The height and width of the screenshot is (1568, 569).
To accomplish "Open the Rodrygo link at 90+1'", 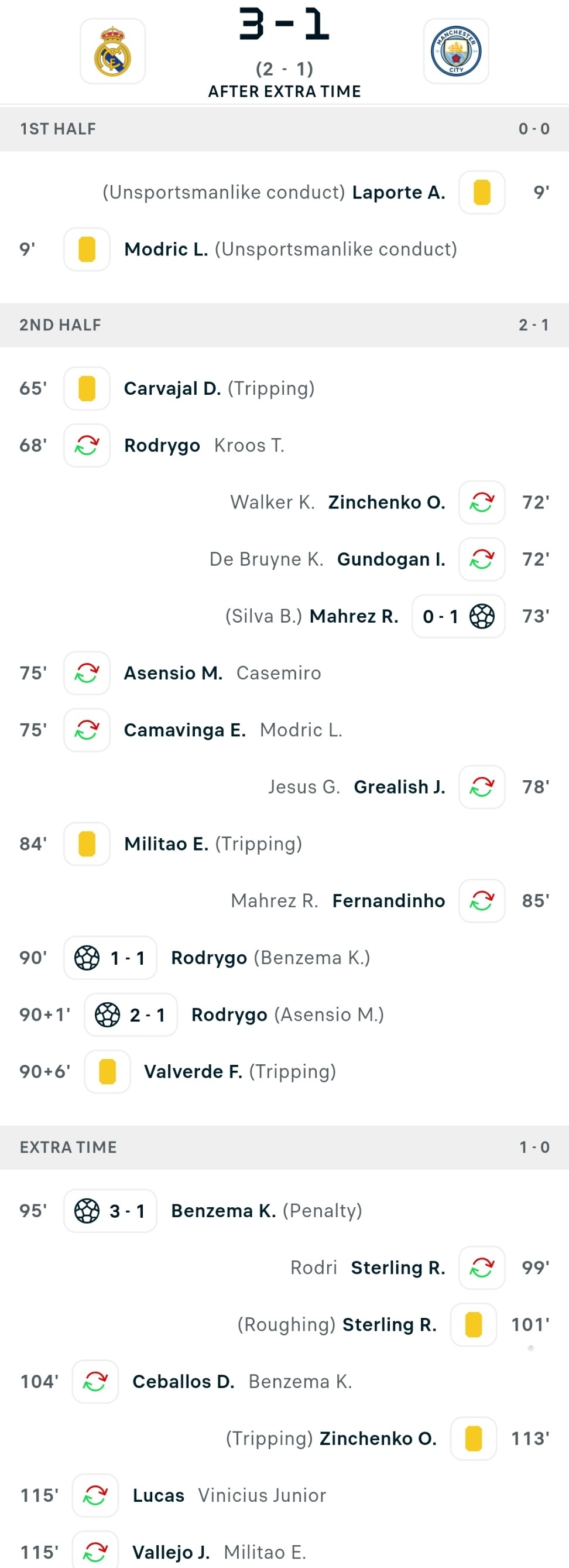I will (x=229, y=1014).
